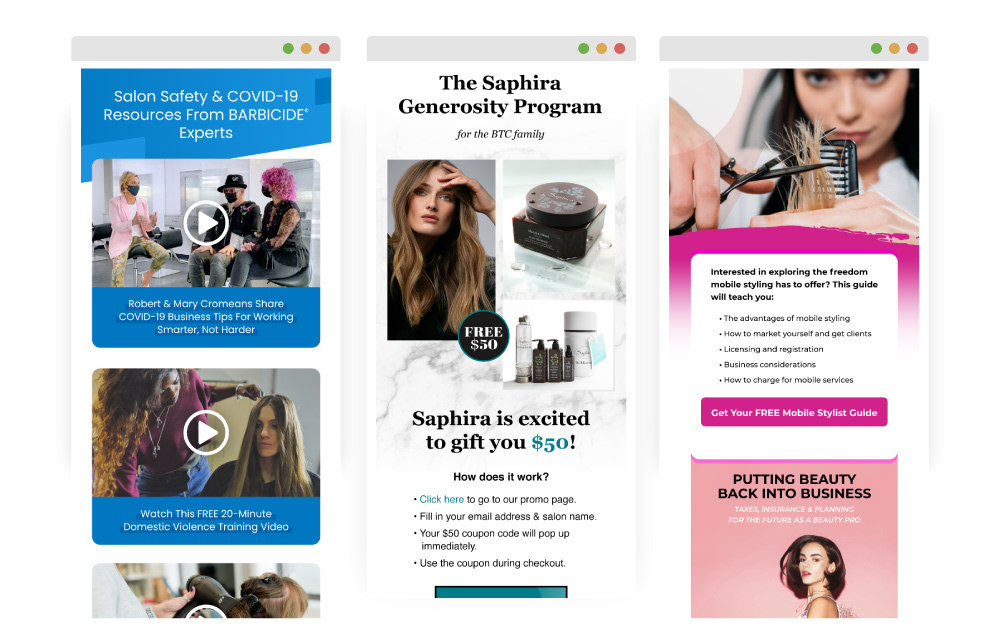
Task: Click the Saphira bottles product image
Action: pos(559,344)
